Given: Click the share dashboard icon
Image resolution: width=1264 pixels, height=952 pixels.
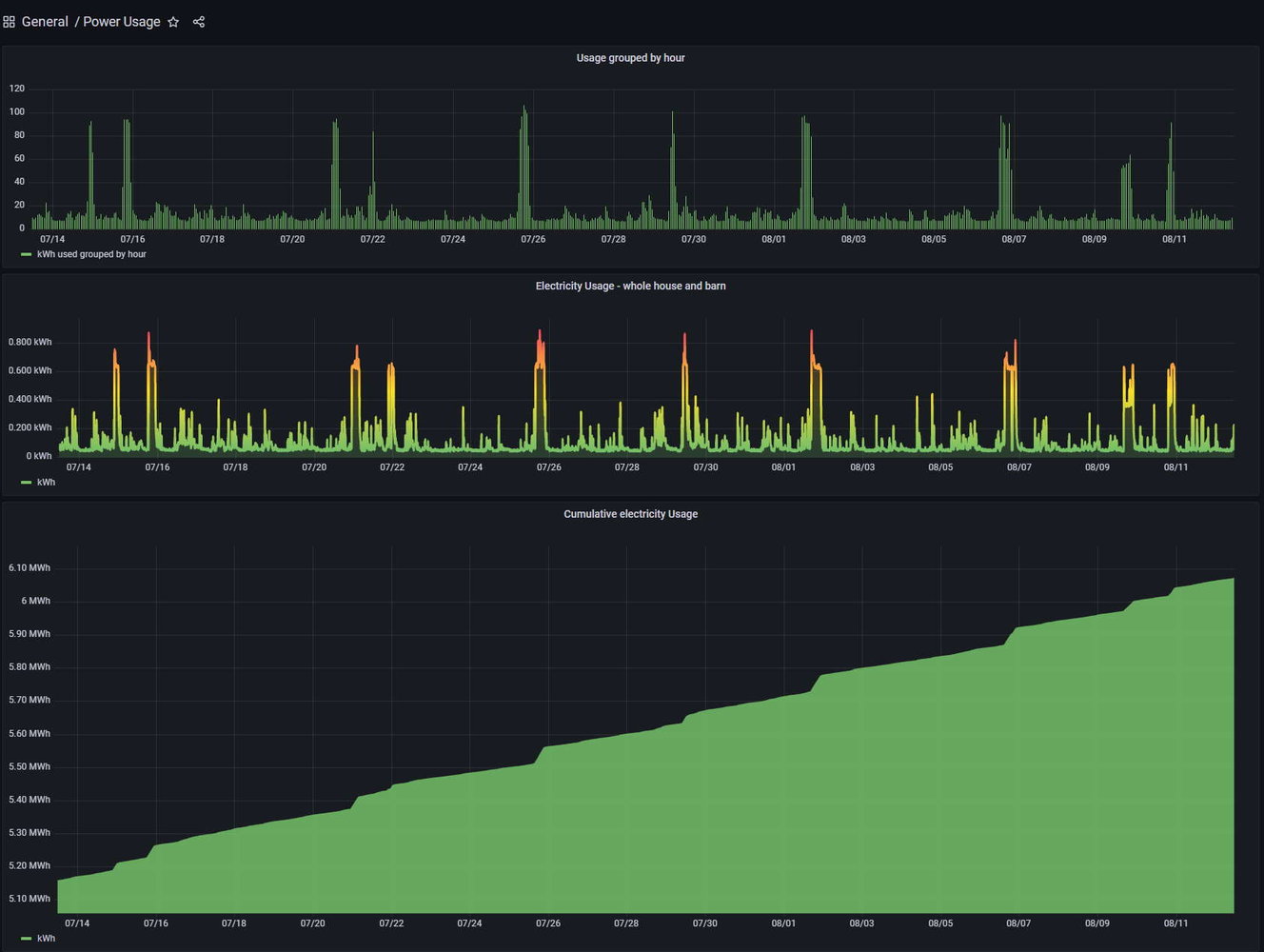Looking at the screenshot, I should pos(199,22).
